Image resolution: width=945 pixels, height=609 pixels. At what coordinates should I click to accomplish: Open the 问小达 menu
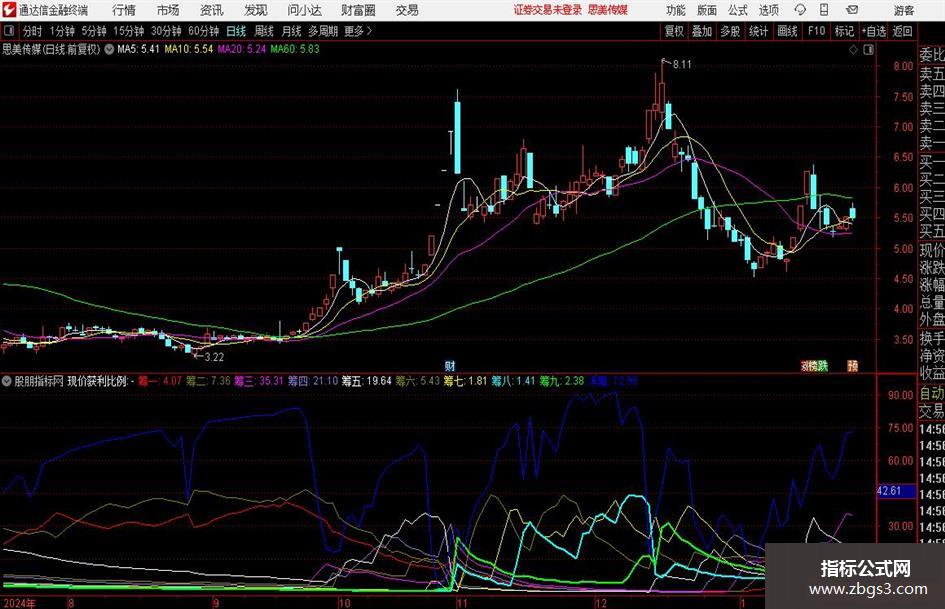tap(304, 10)
